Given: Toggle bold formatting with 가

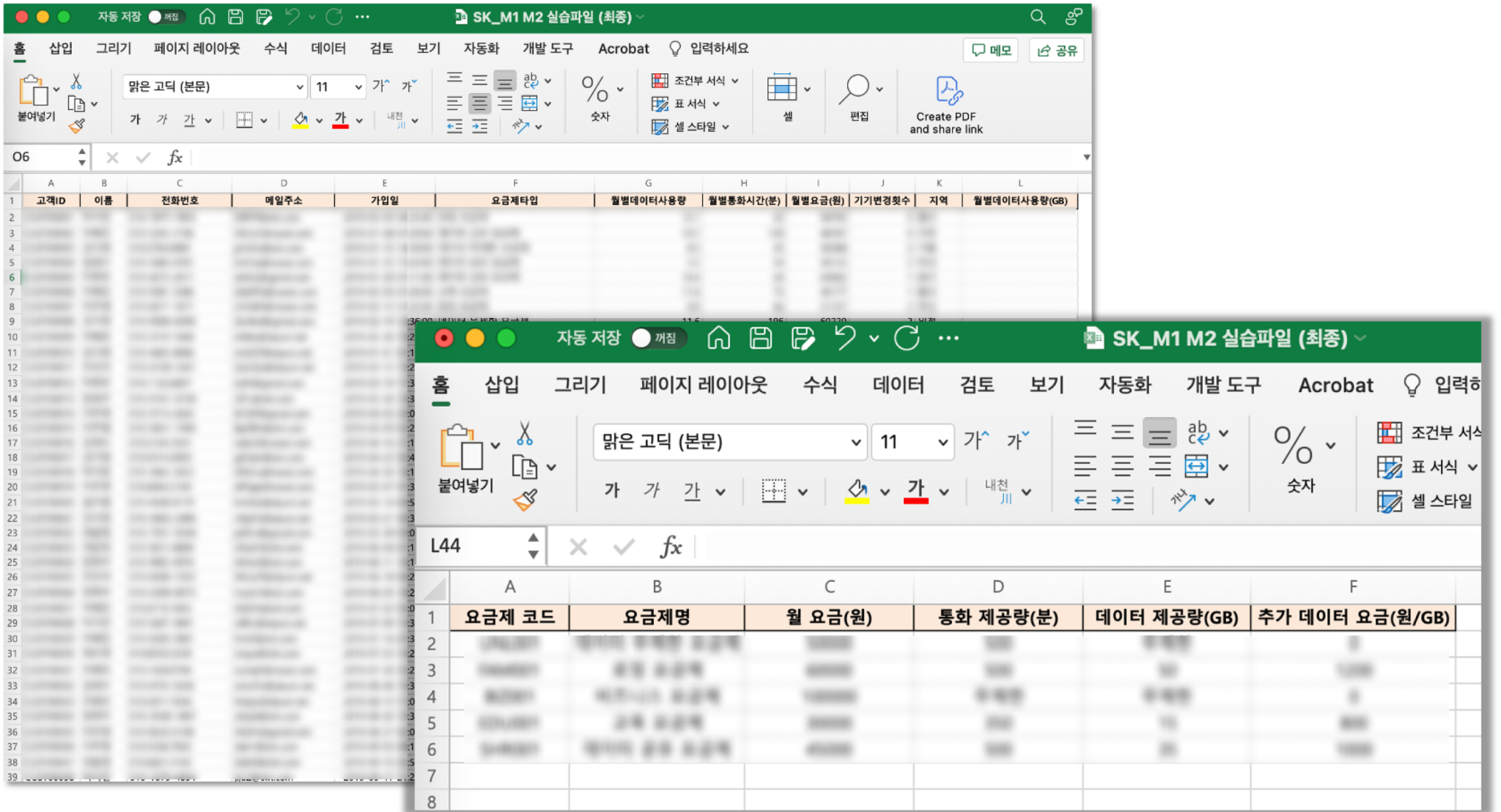Looking at the screenshot, I should pyautogui.click(x=611, y=490).
